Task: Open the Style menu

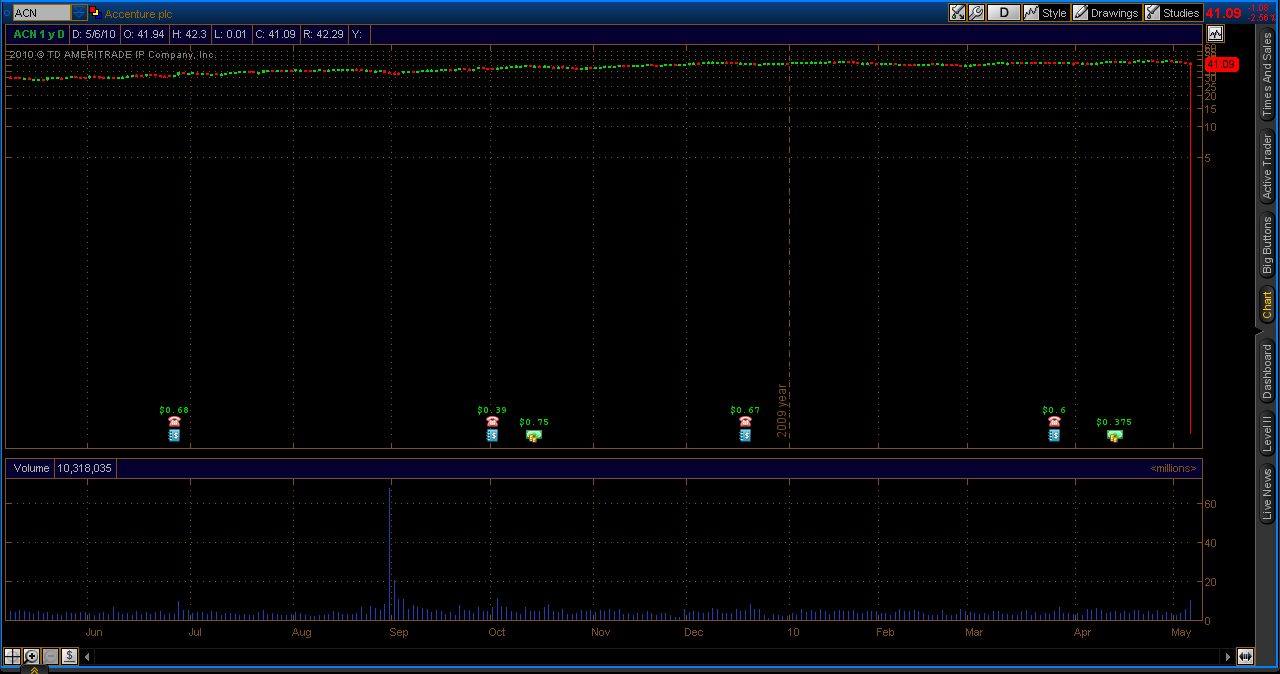Action: click(1046, 13)
